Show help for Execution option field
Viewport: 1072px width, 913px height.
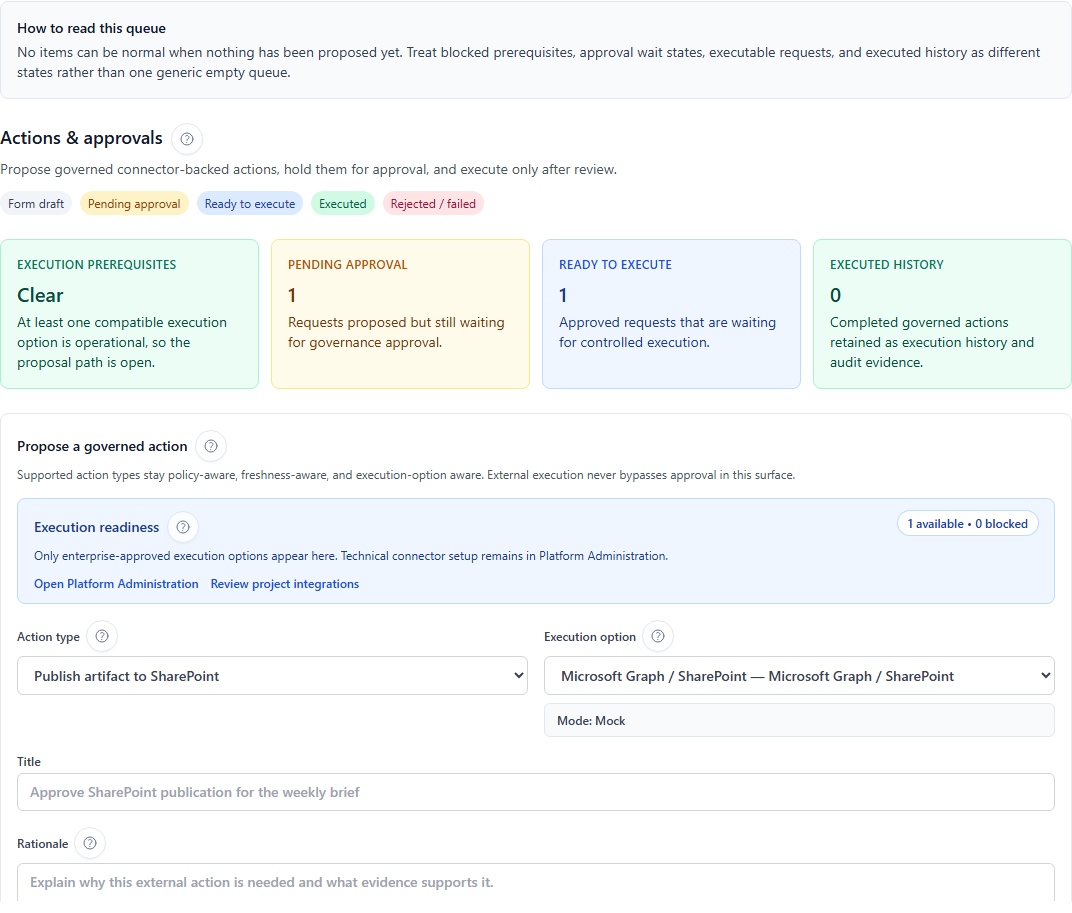[658, 636]
